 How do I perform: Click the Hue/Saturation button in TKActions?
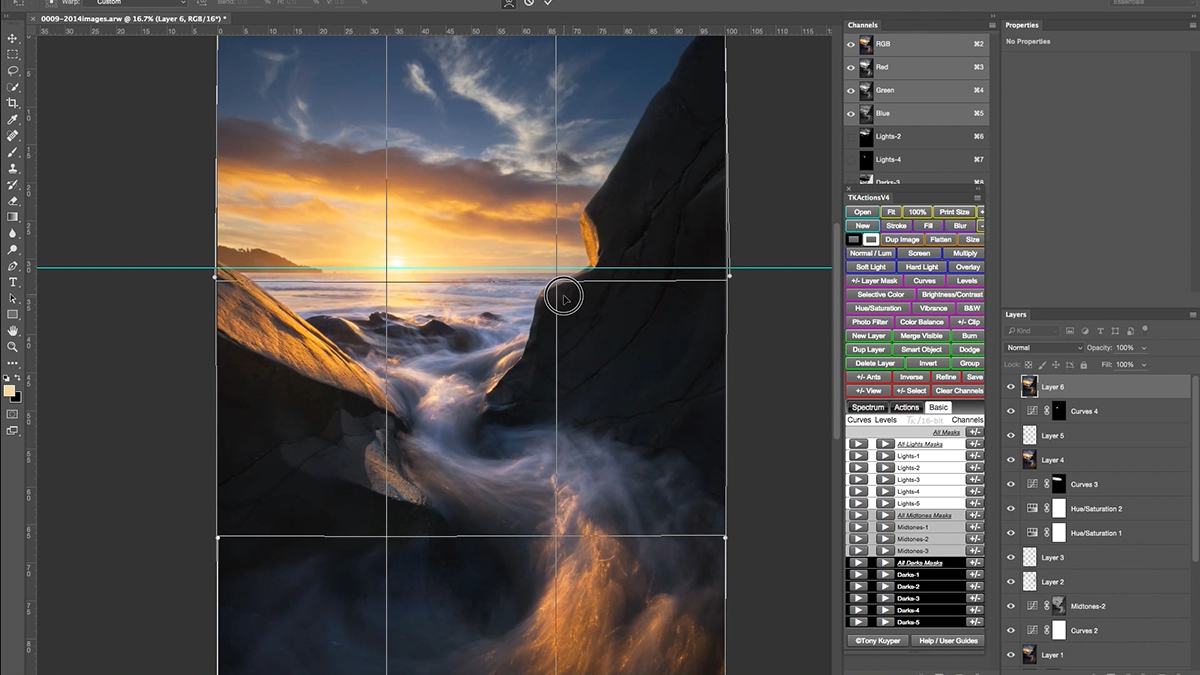click(x=877, y=308)
